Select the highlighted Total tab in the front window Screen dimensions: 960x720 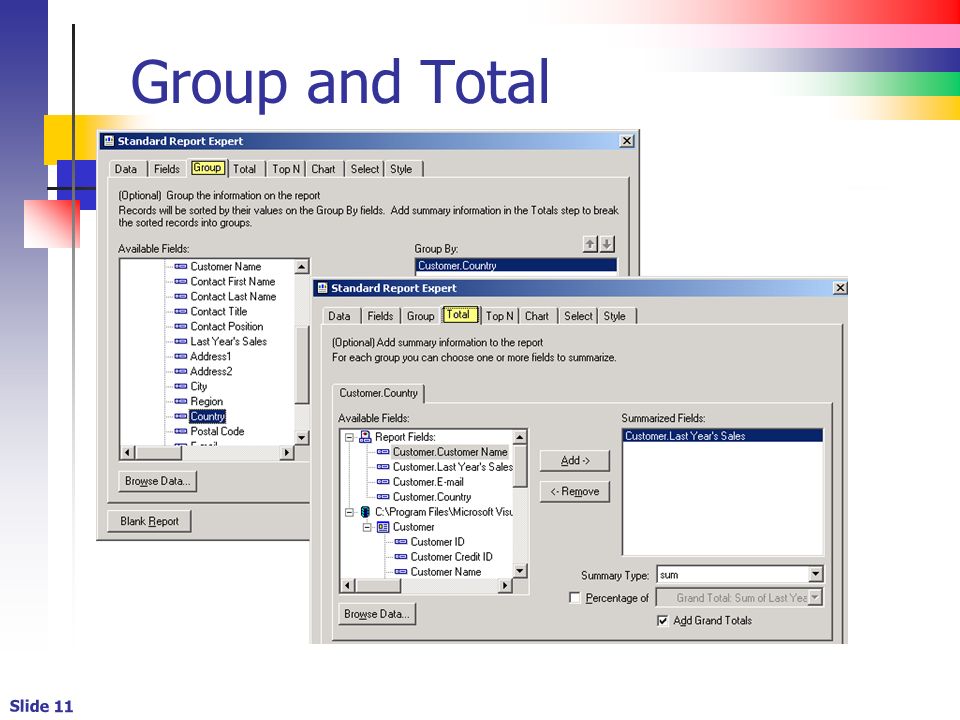point(459,315)
